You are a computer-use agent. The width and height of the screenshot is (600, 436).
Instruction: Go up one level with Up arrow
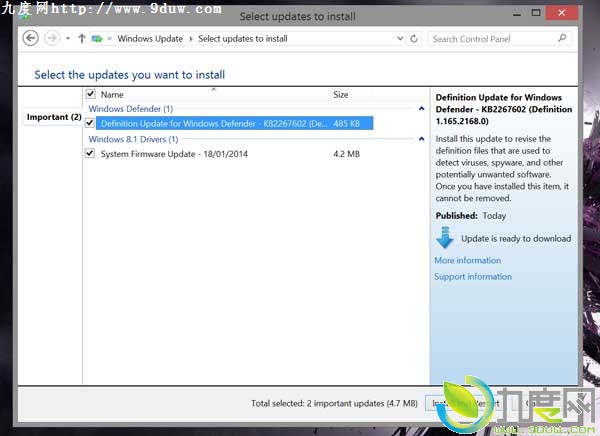point(81,38)
